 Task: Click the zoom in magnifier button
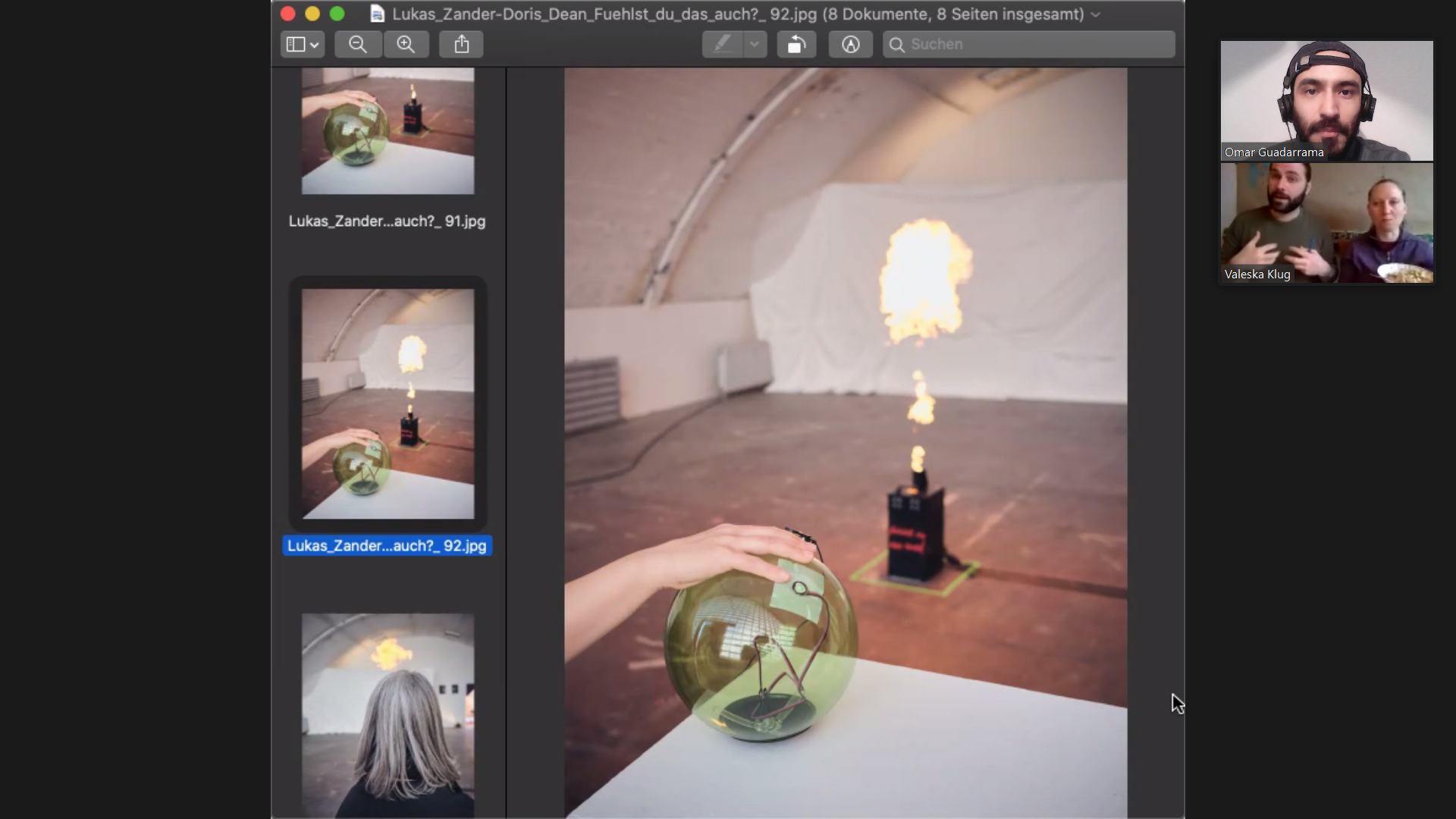pyautogui.click(x=406, y=45)
